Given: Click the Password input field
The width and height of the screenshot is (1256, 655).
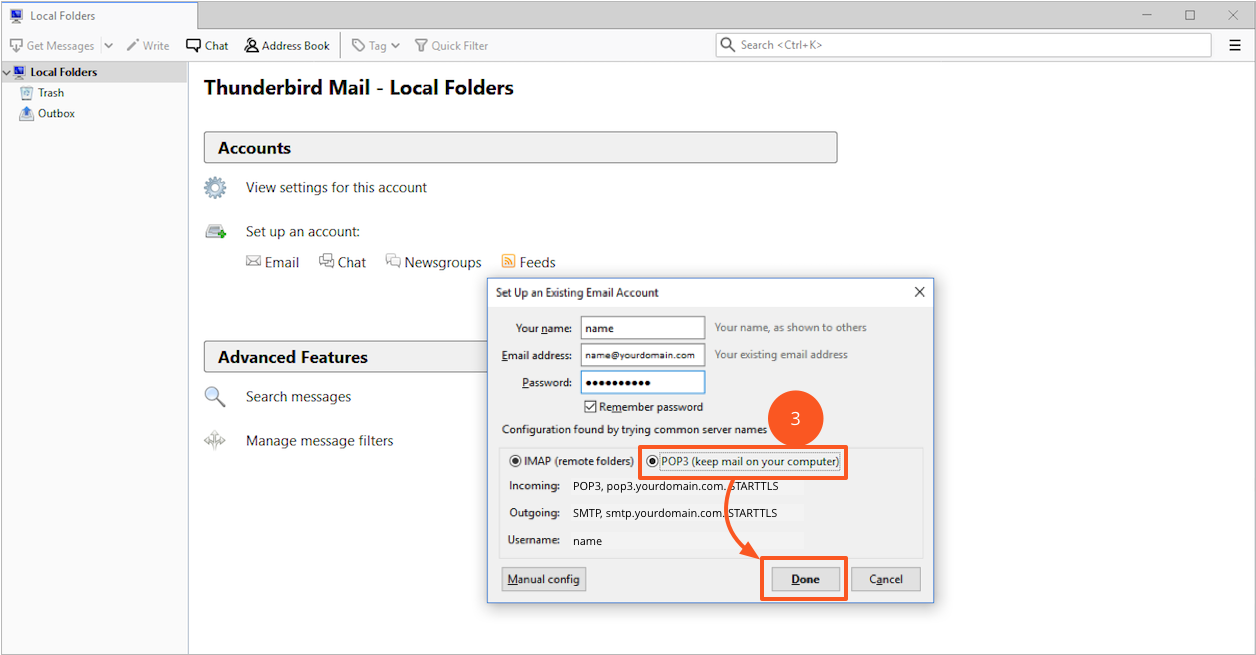Looking at the screenshot, I should [x=643, y=382].
